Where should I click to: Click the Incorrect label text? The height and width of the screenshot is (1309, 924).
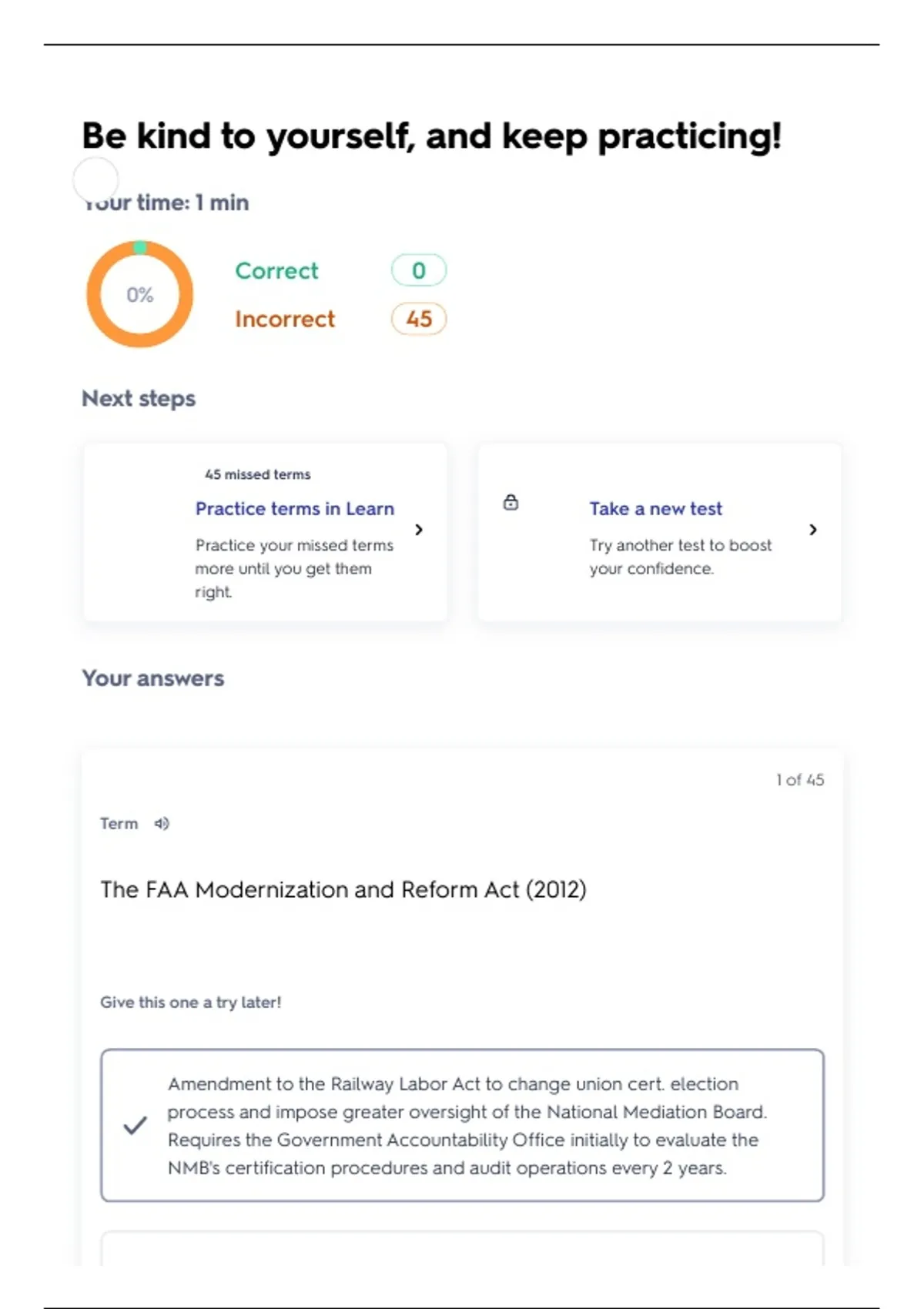click(285, 319)
